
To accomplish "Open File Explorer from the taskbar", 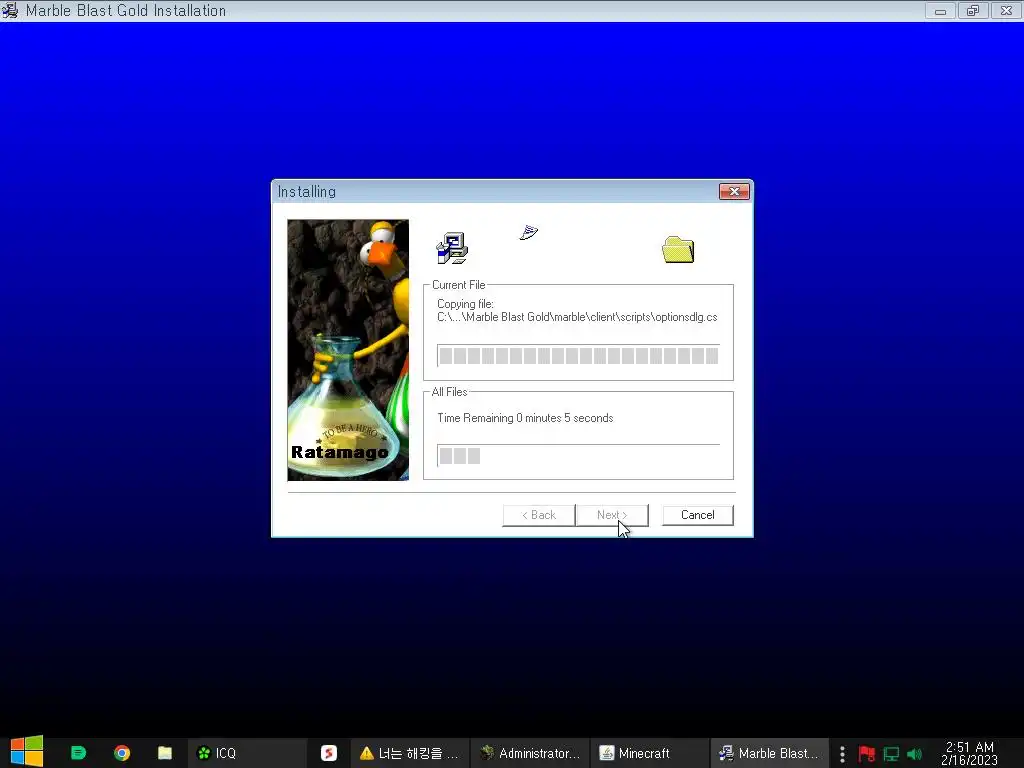I will click(x=165, y=753).
